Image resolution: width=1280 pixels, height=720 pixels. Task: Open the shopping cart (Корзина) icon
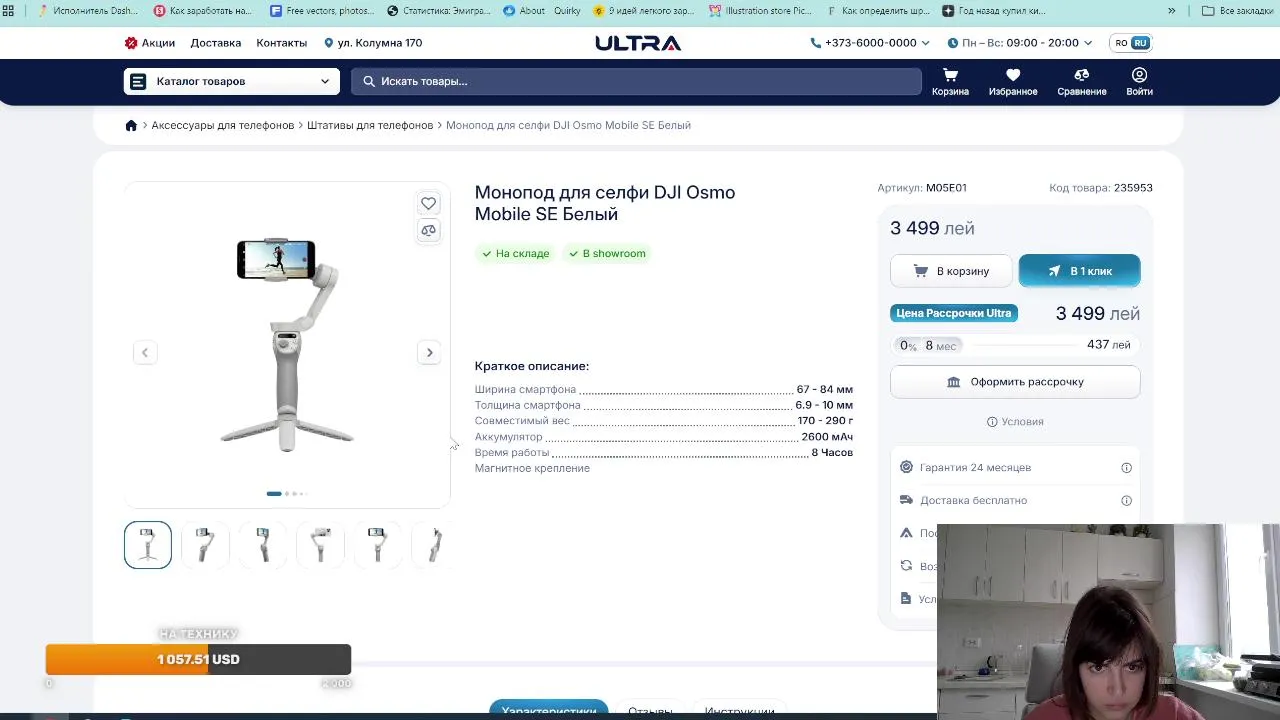pos(950,82)
